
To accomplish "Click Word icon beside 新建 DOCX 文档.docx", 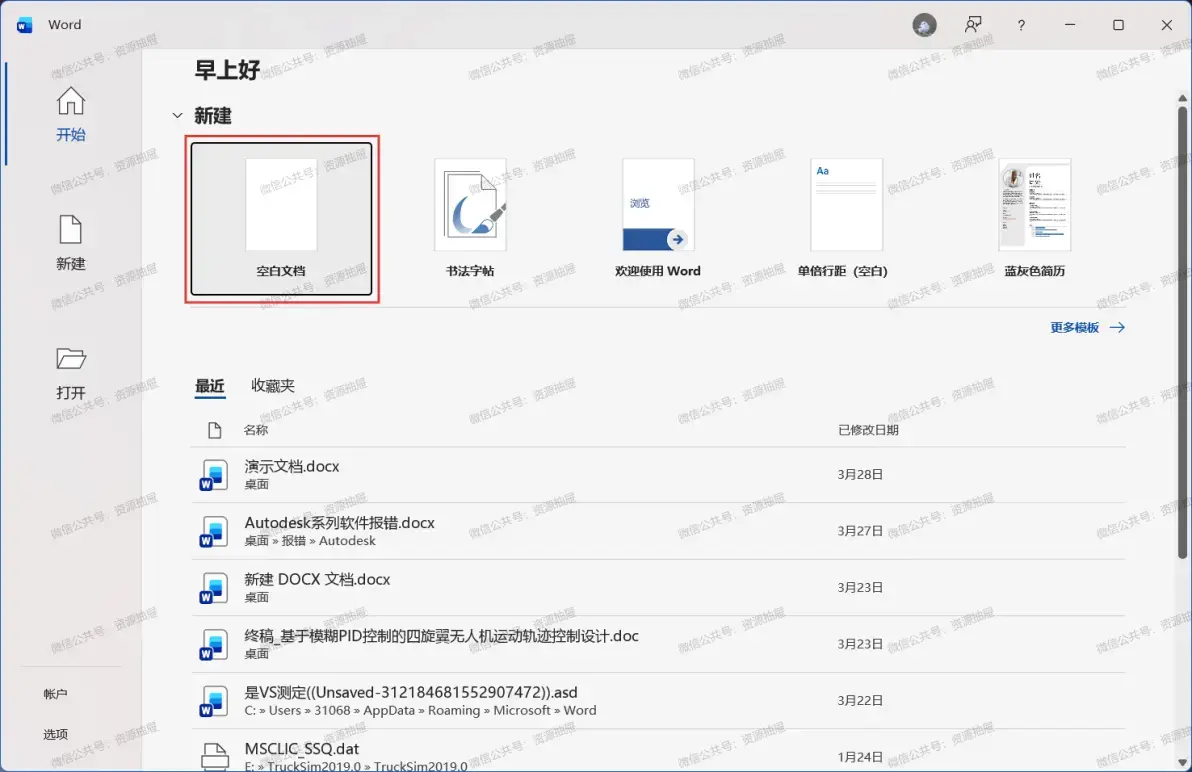I will [x=214, y=588].
